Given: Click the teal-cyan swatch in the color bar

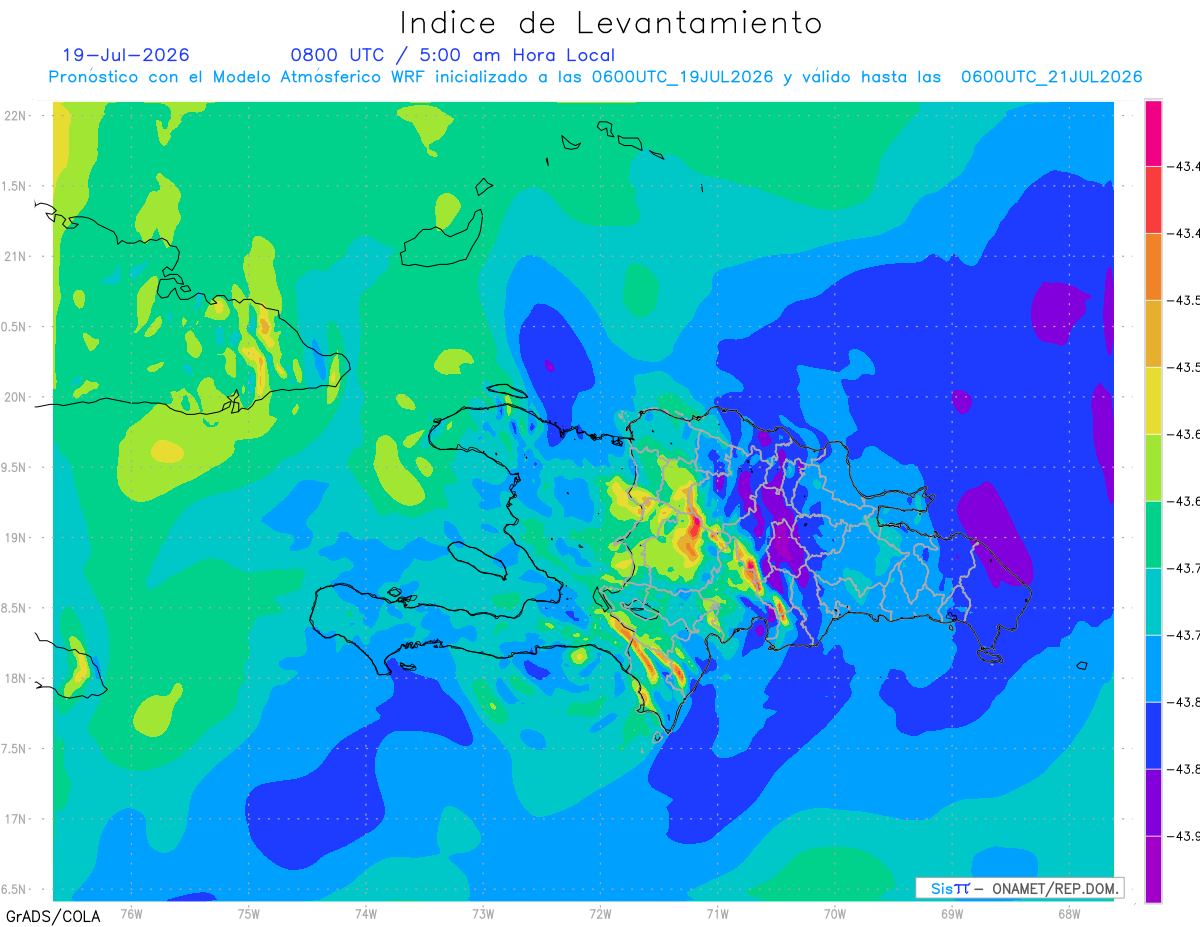Looking at the screenshot, I should (1153, 602).
